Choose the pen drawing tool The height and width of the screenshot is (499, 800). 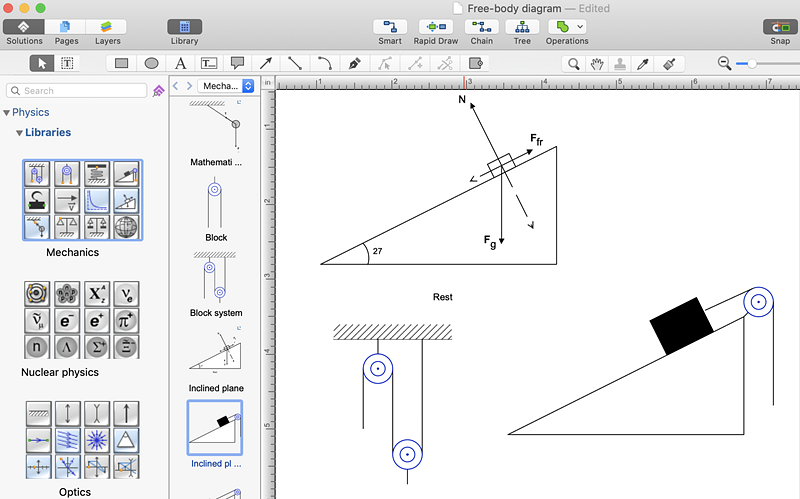(x=354, y=63)
